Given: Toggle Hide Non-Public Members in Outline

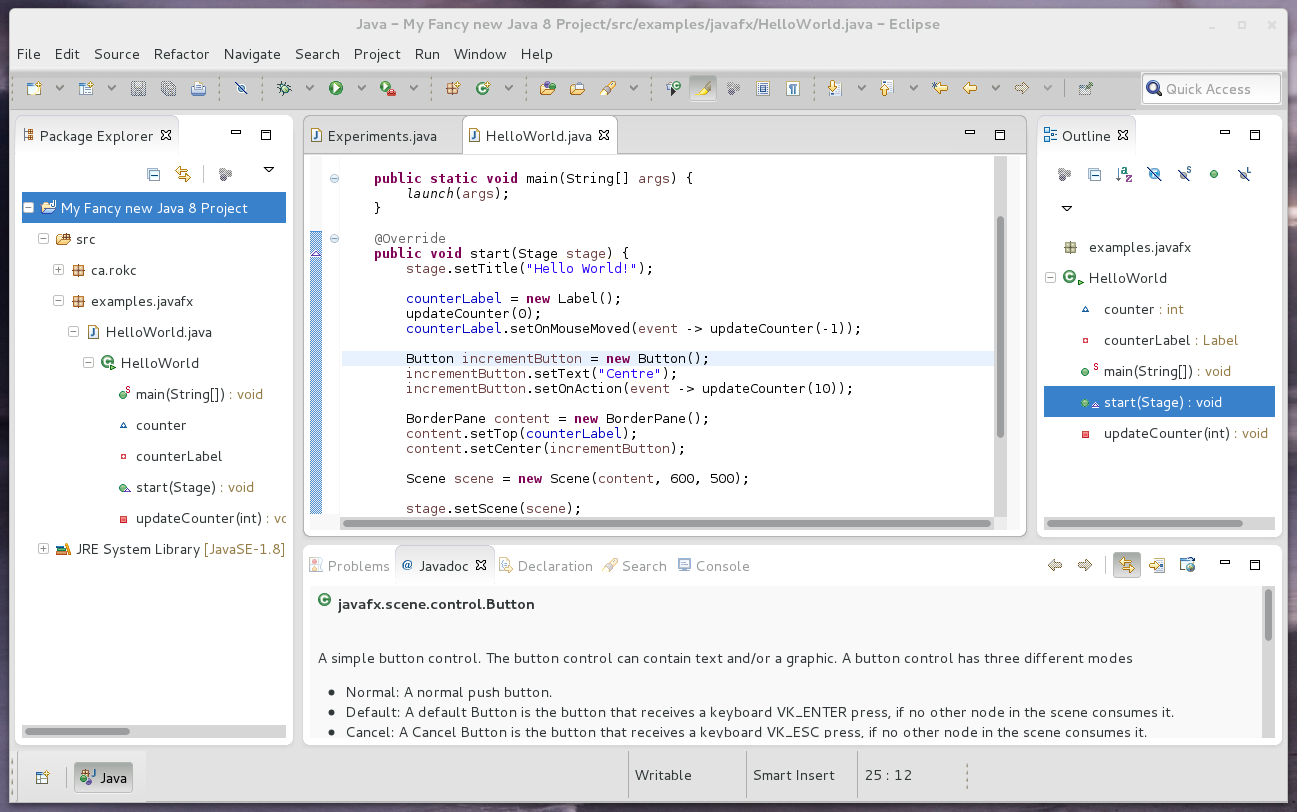Looking at the screenshot, I should coord(1214,174).
